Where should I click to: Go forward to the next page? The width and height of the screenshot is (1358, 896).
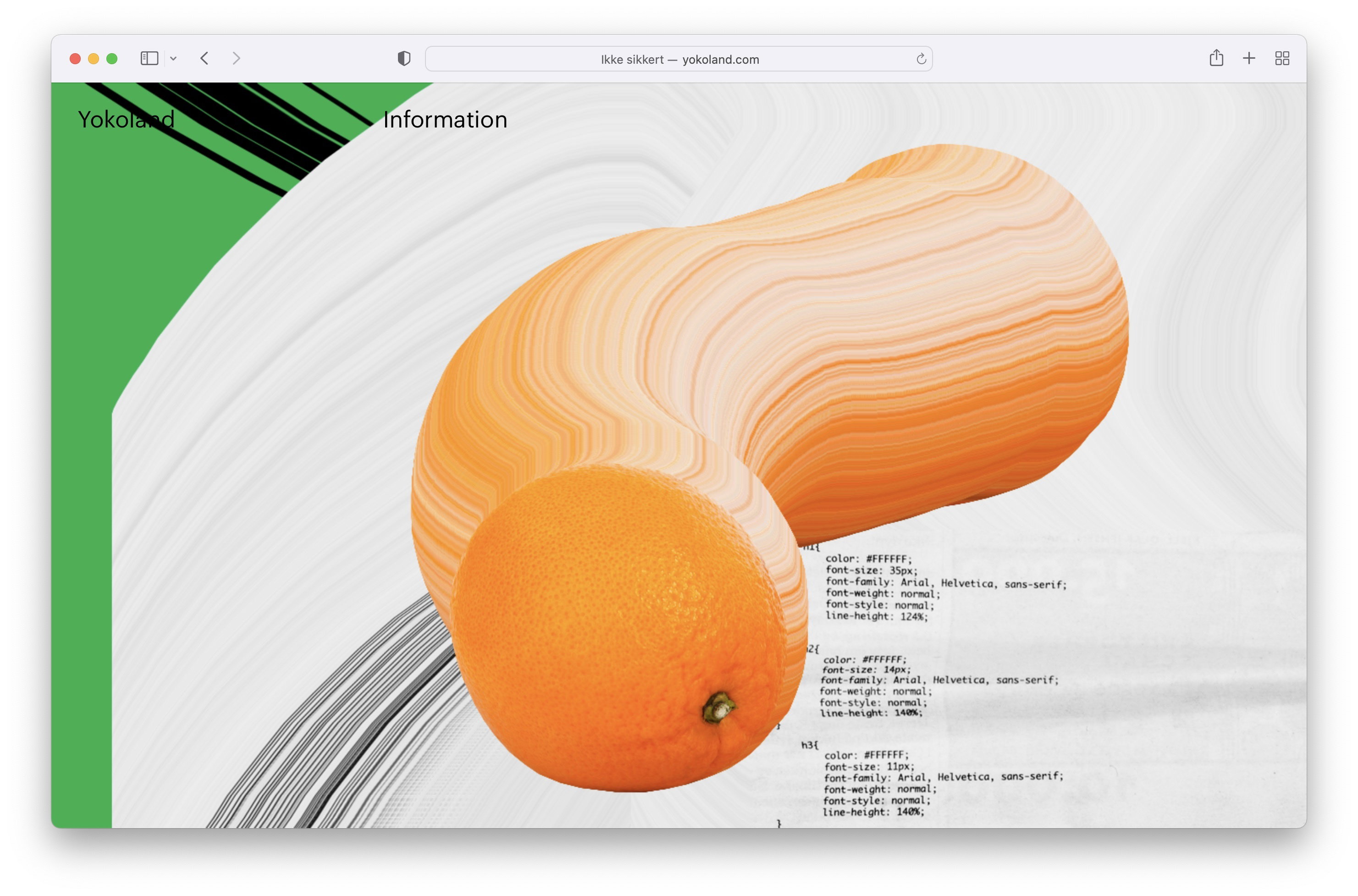pyautogui.click(x=236, y=58)
